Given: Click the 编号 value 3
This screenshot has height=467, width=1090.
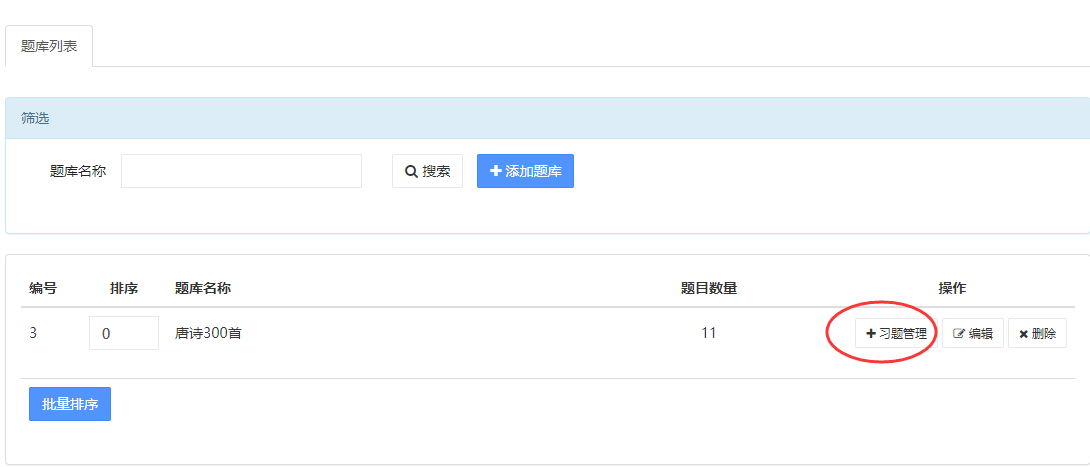Looking at the screenshot, I should [x=33, y=334].
